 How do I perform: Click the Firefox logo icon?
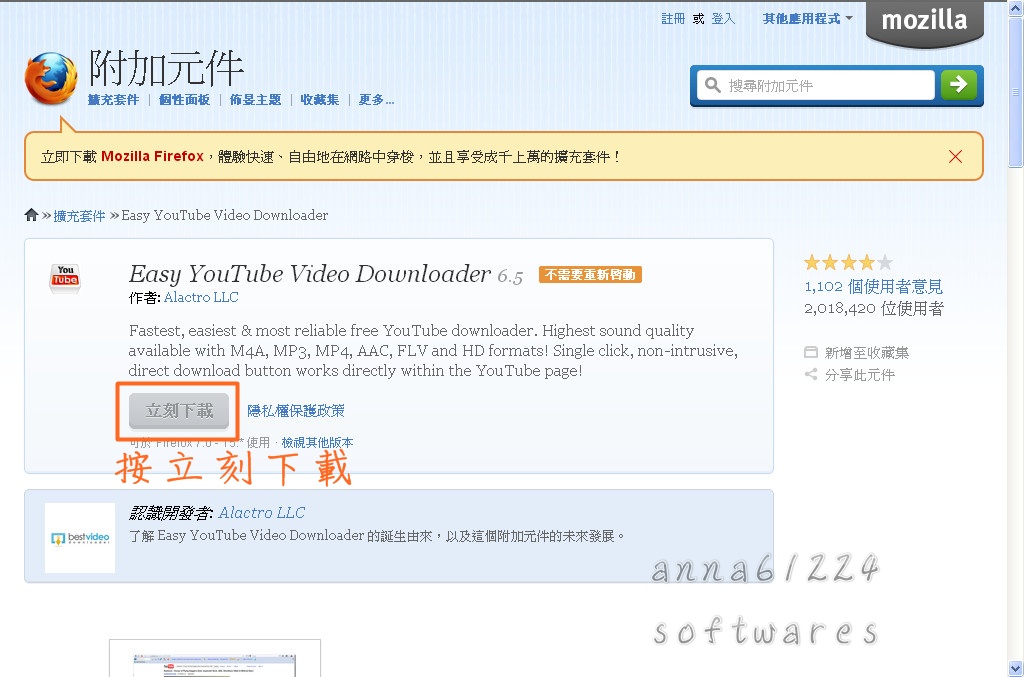click(x=51, y=79)
